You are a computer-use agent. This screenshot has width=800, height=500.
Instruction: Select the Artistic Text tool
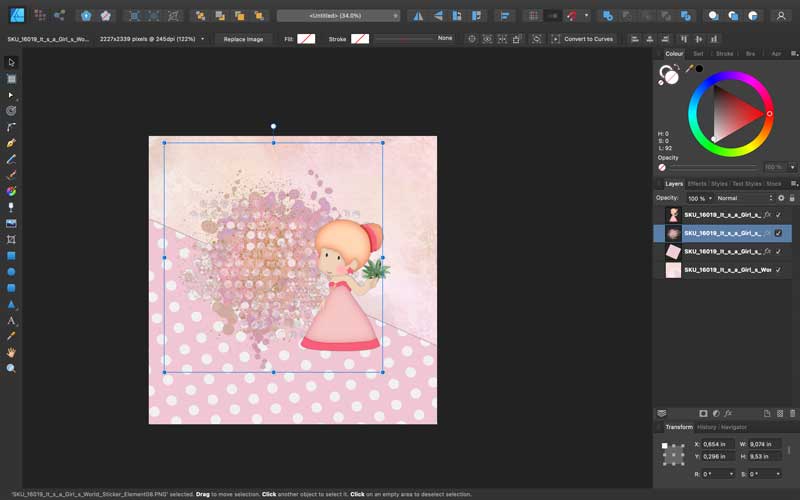[x=11, y=320]
